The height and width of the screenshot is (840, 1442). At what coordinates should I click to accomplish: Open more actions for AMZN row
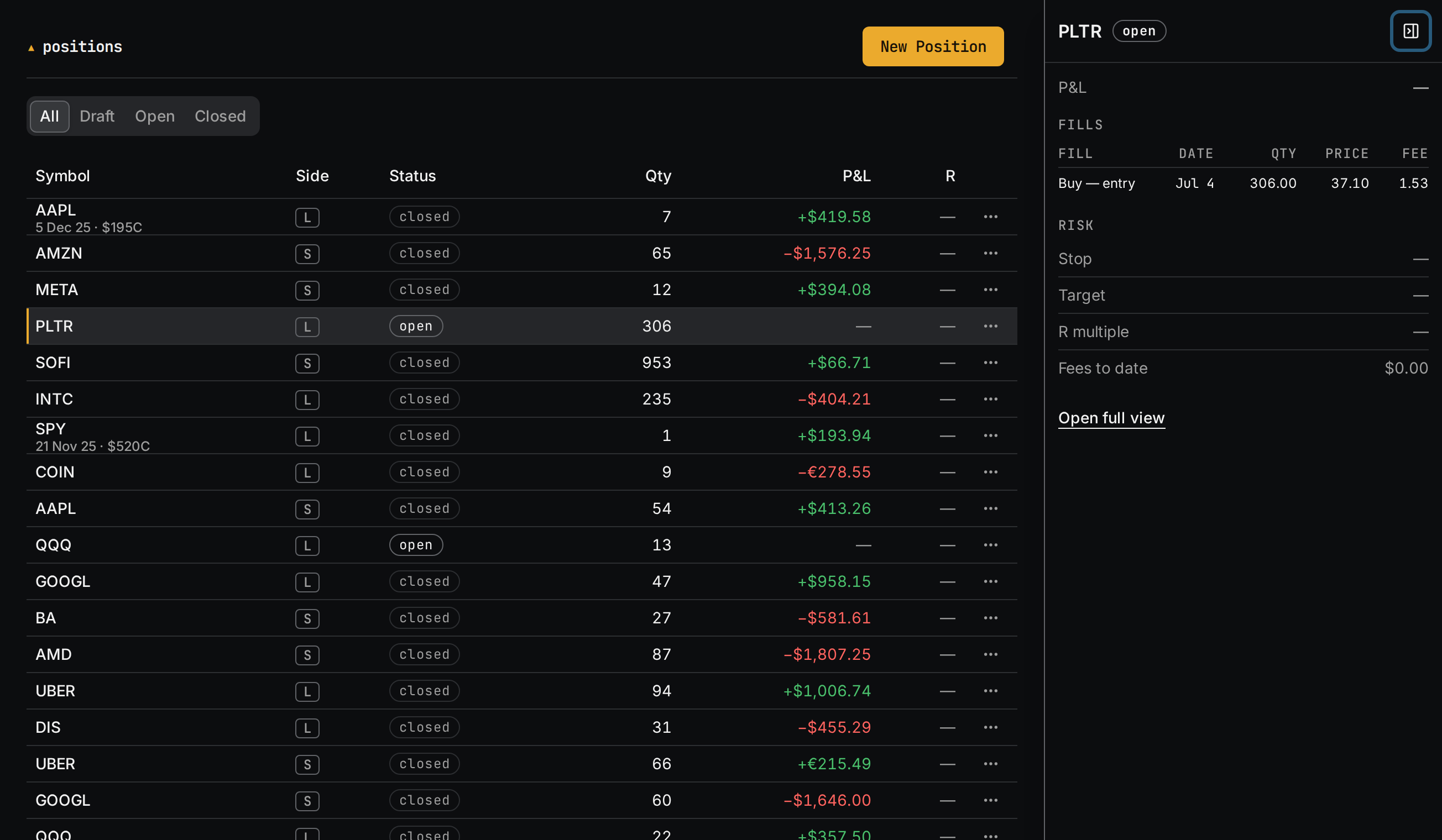[x=990, y=253]
